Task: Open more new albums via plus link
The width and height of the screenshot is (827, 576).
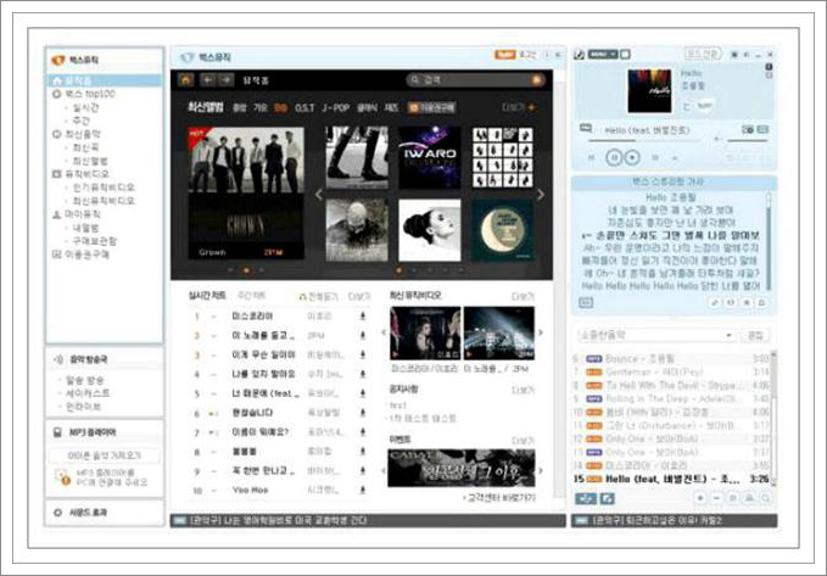Action: coord(518,108)
